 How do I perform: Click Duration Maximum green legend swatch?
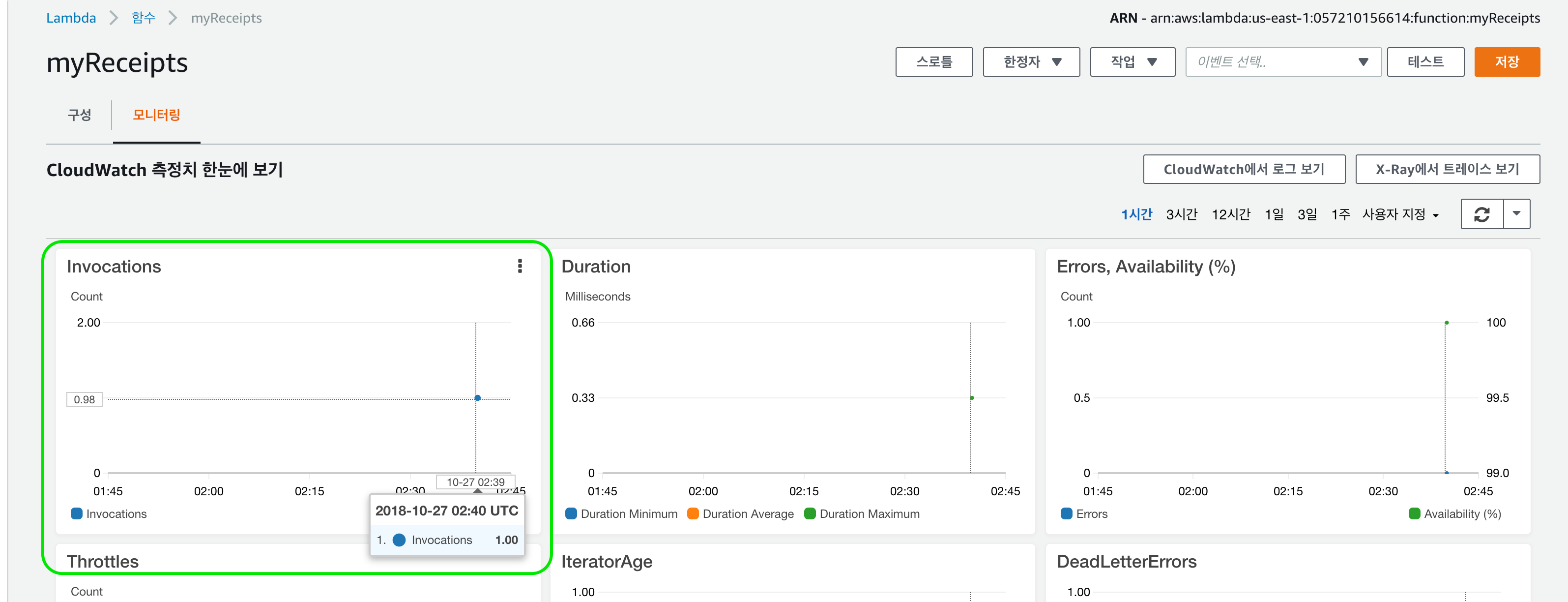coord(810,513)
